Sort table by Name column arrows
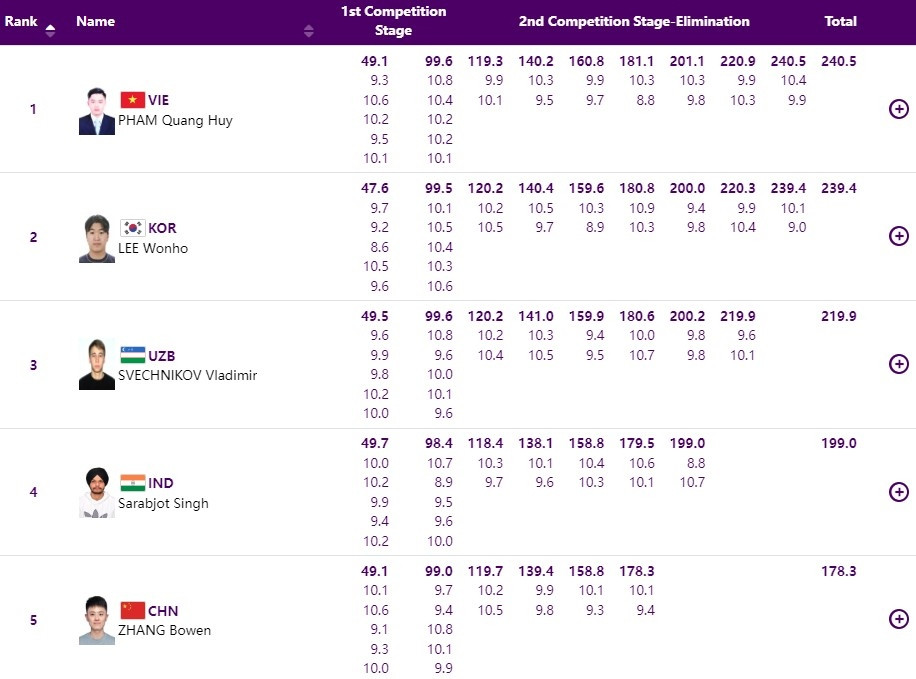Viewport: 916px width, 679px height. tap(308, 31)
